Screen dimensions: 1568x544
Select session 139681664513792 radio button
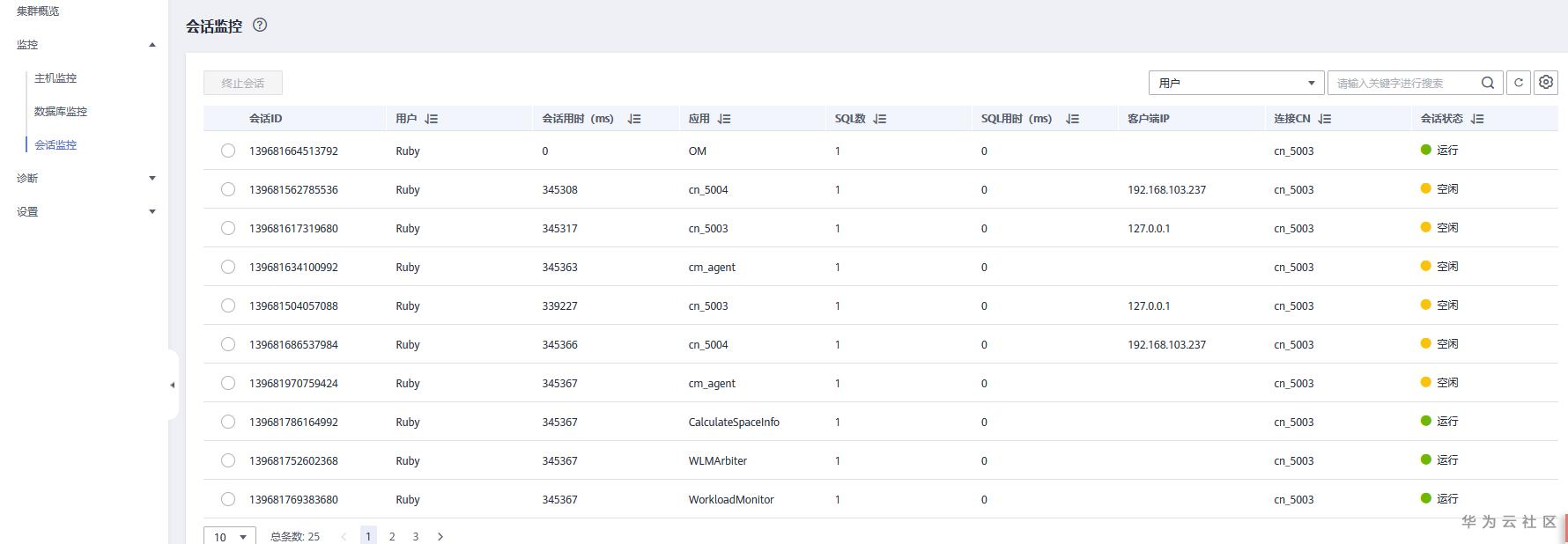(228, 151)
